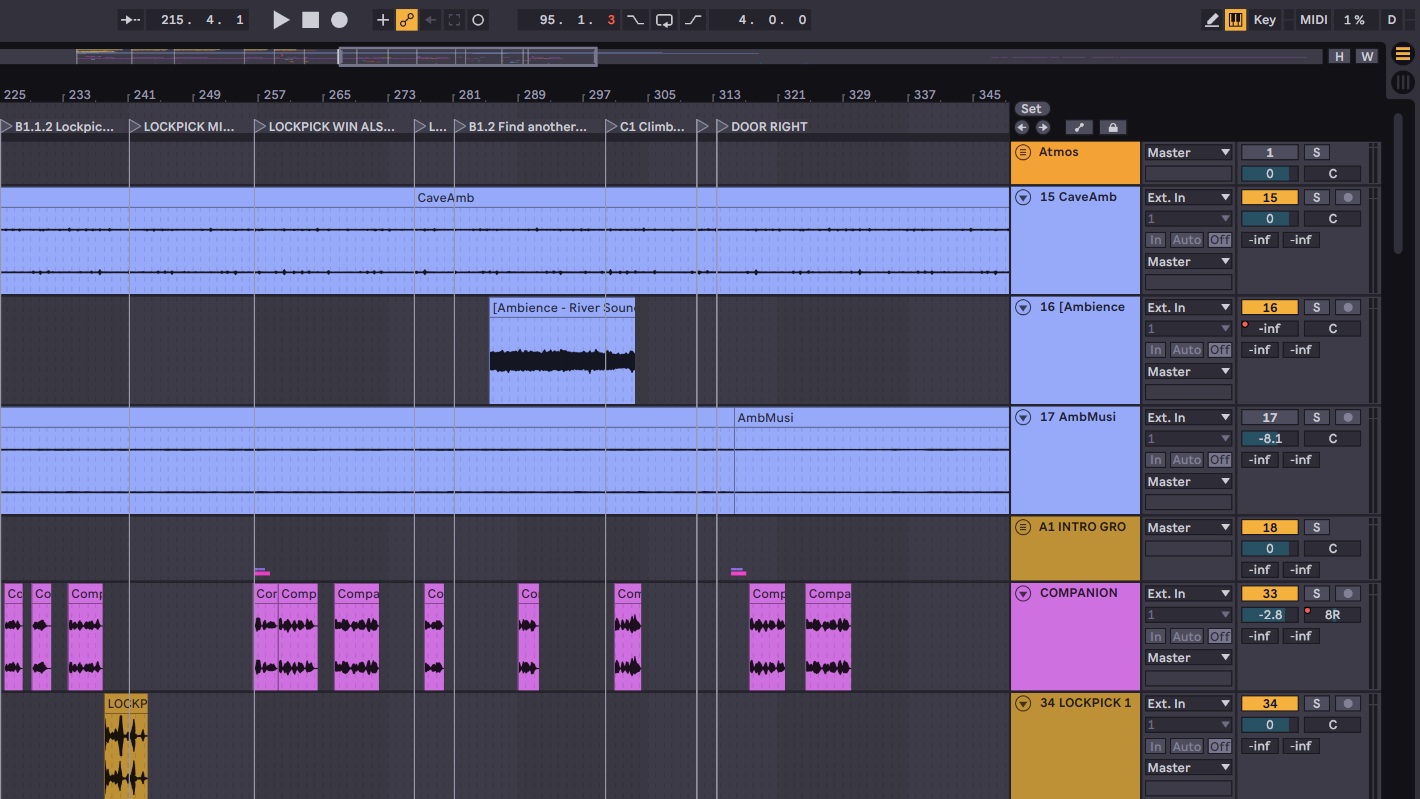This screenshot has height=799, width=1420.
Task: Jump to Previous Locator arrow
Action: pos(1021,127)
